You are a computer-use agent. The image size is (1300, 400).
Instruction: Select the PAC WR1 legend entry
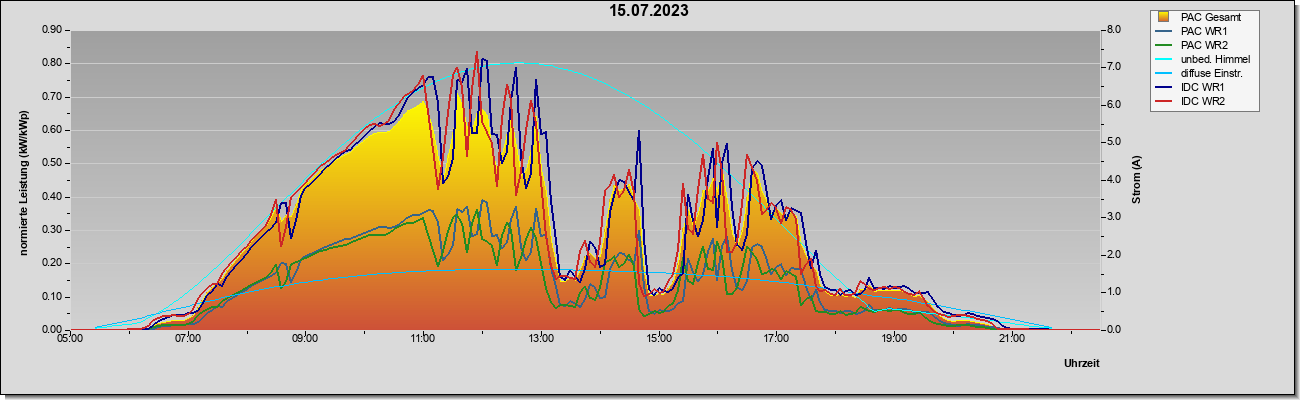click(1201, 31)
